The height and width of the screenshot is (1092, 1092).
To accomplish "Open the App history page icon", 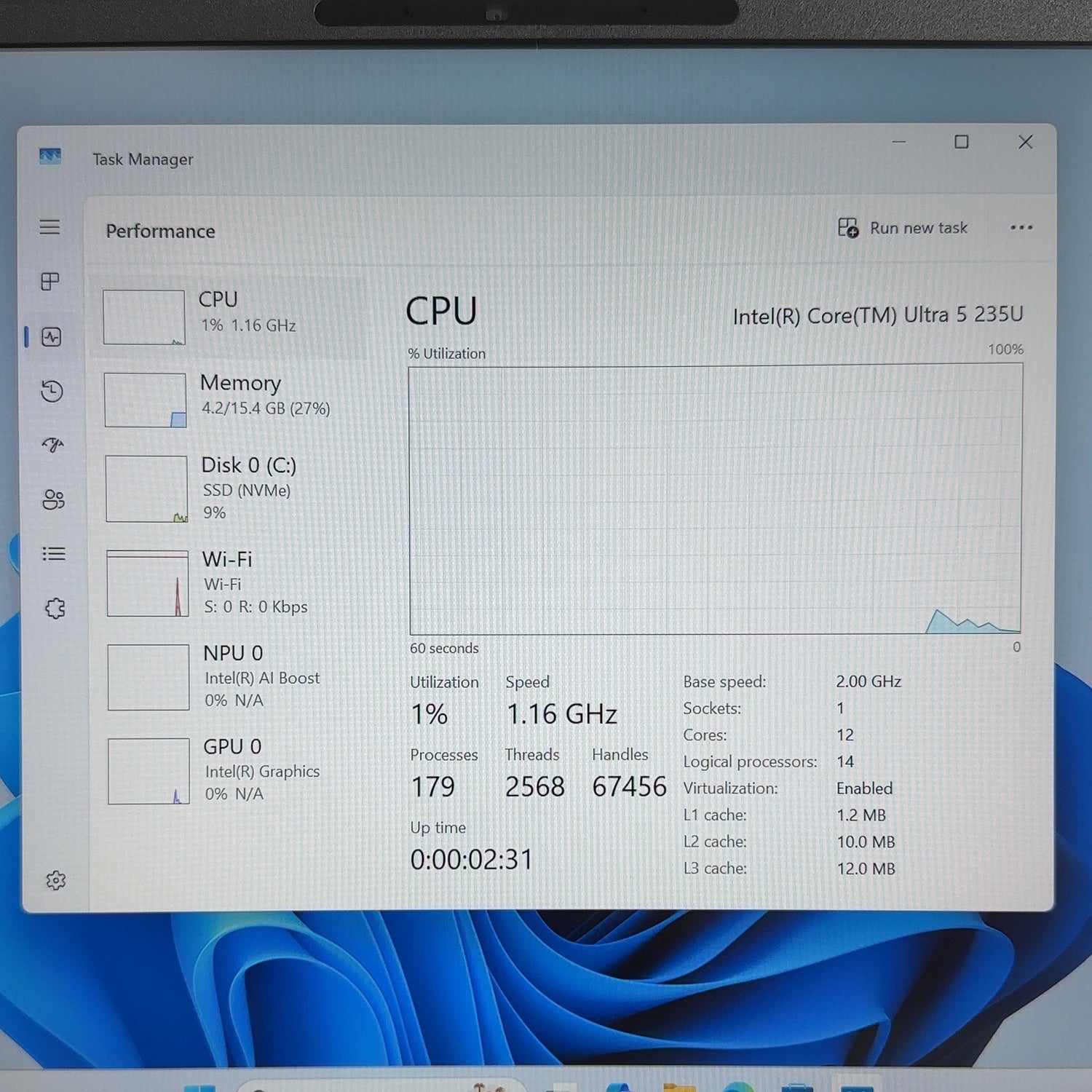I will tap(52, 391).
